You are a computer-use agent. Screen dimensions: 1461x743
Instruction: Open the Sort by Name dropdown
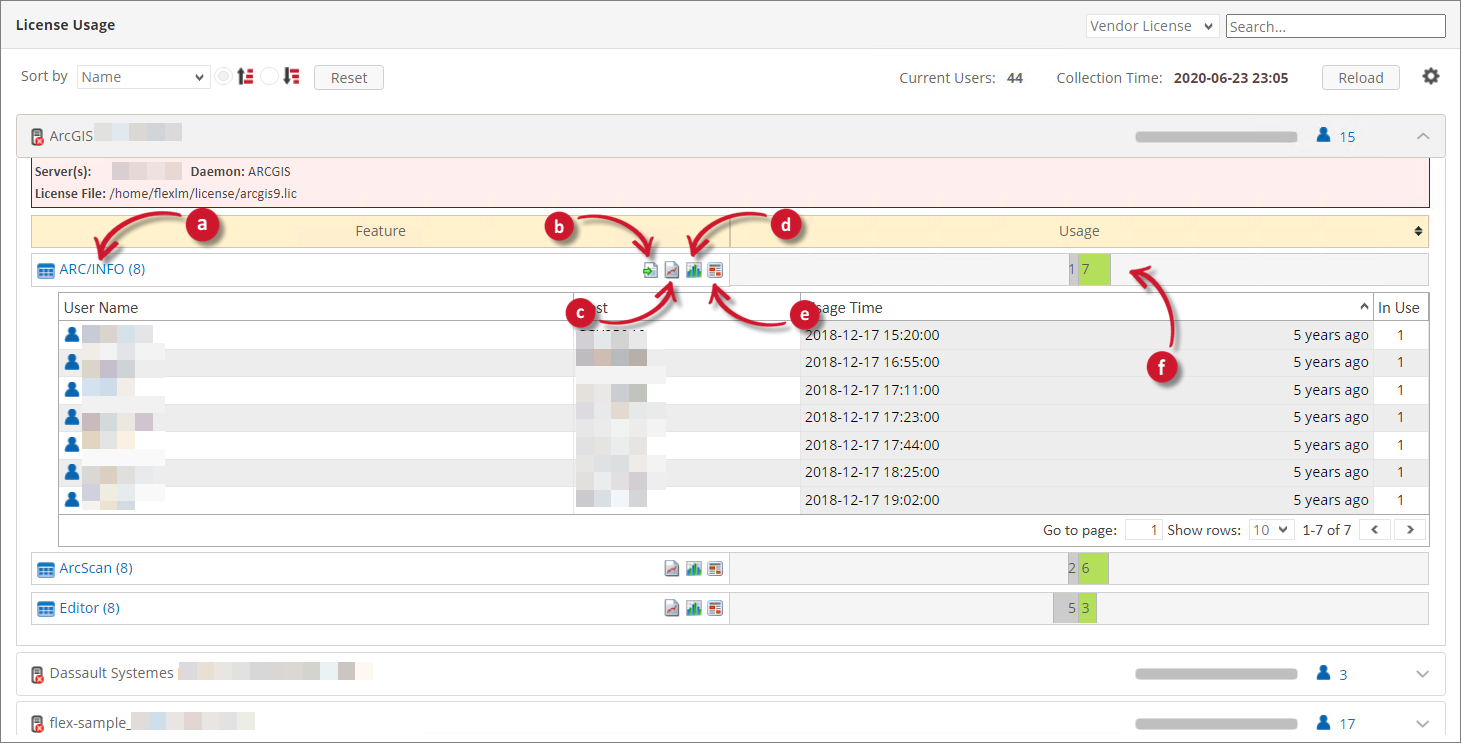tap(143, 77)
